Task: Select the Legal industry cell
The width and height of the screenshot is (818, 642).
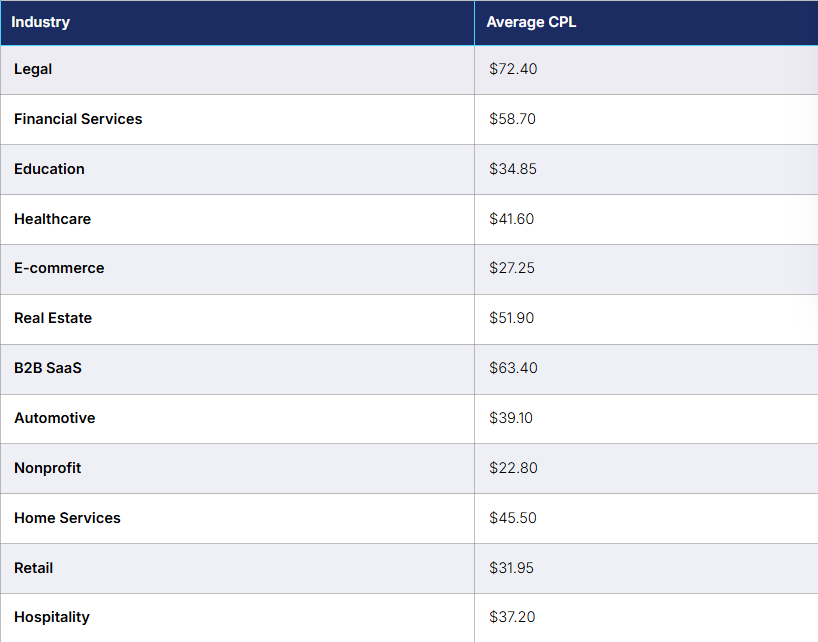Action: (237, 69)
